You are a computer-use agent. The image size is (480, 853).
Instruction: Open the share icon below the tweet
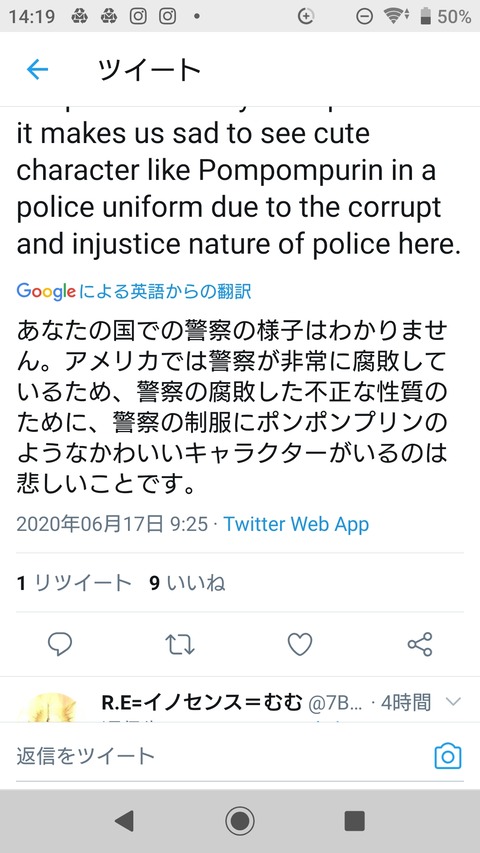point(420,645)
